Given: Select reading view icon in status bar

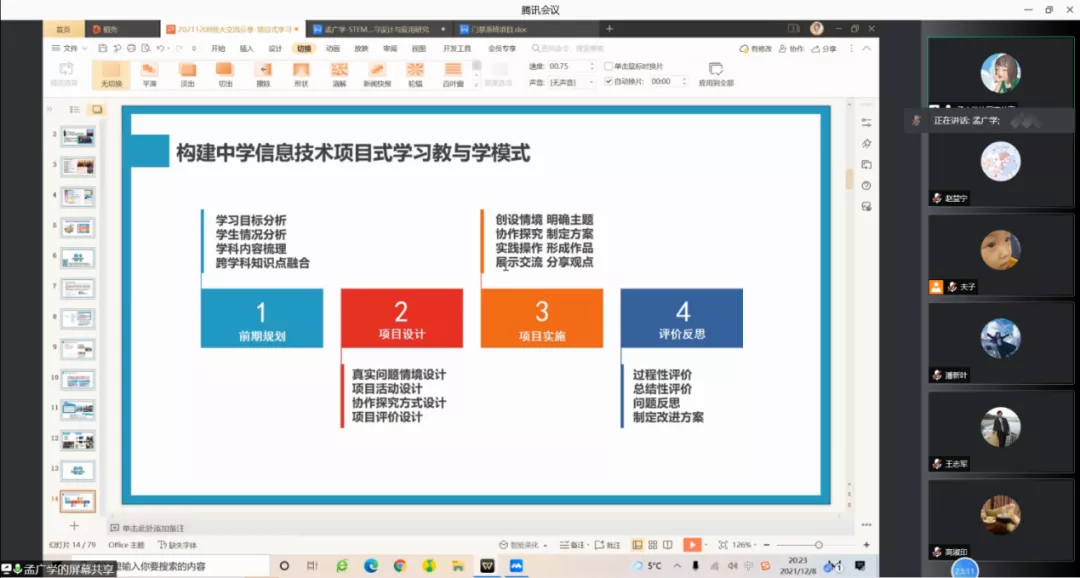Looking at the screenshot, I should [x=669, y=544].
